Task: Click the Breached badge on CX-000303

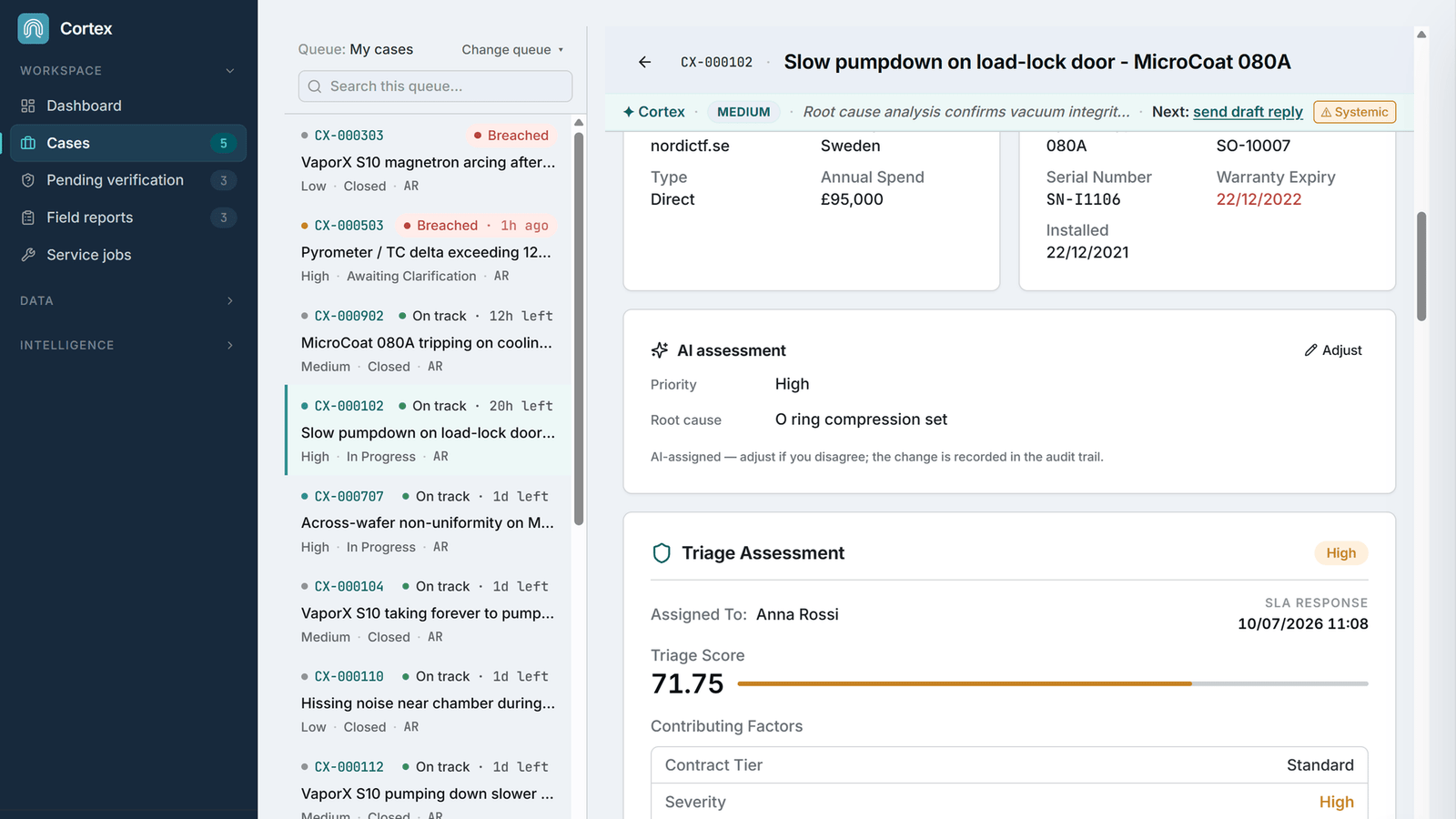Action: point(511,136)
